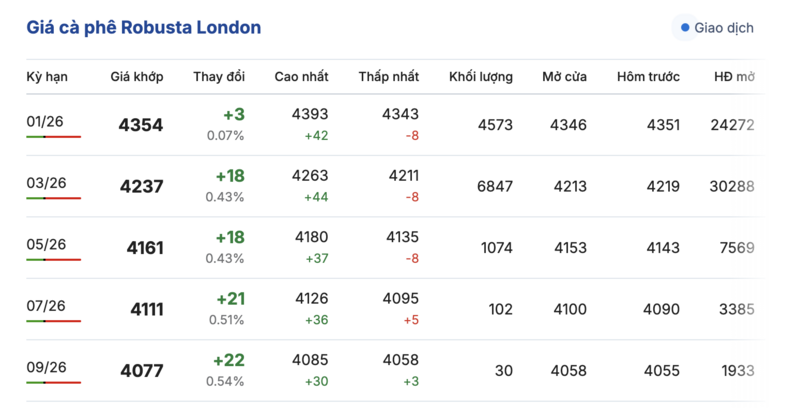The image size is (800, 410).
Task: Click the truncated HĐ mở column header
Action: click(734, 76)
